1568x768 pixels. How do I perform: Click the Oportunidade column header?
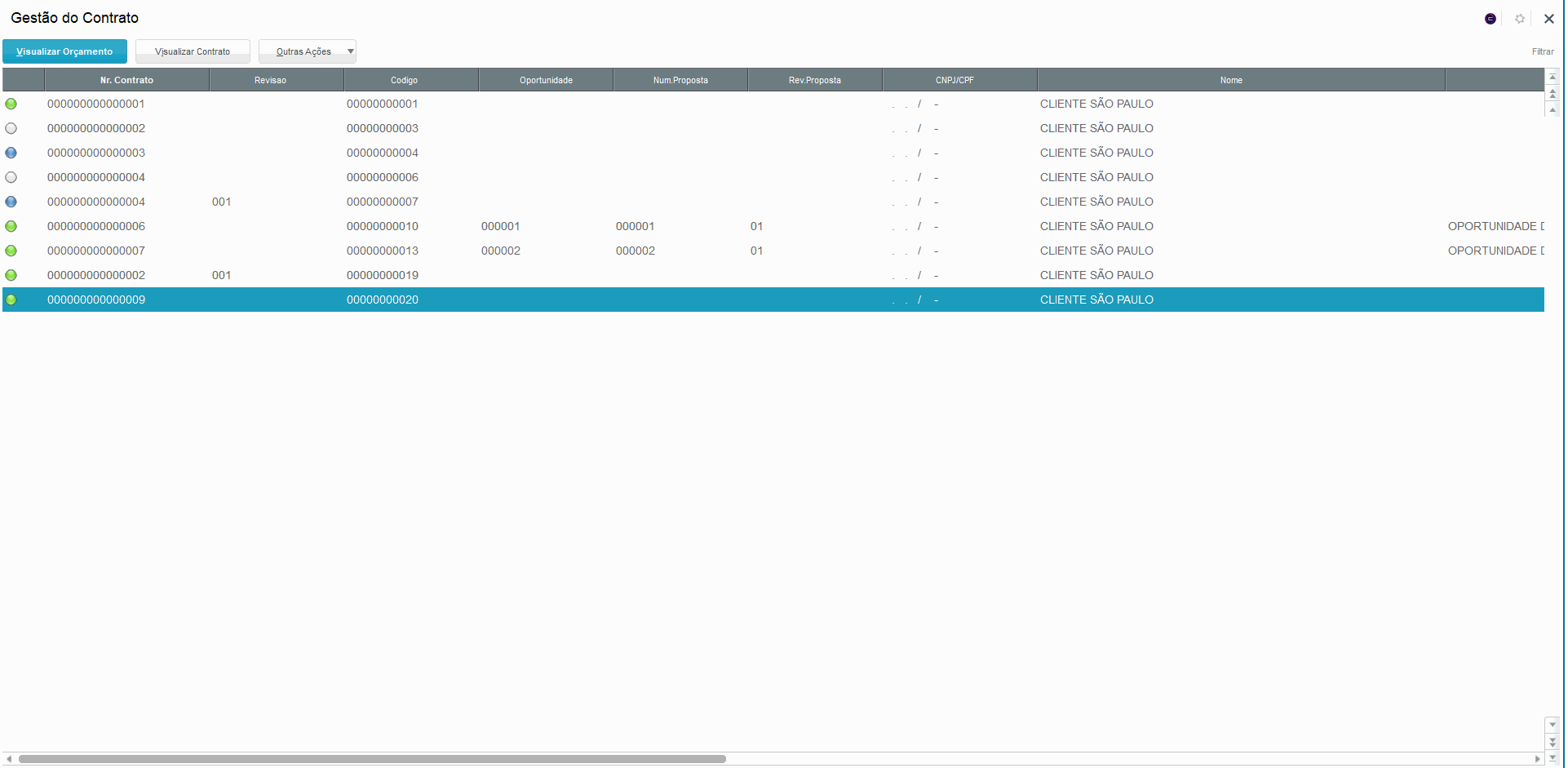click(546, 80)
